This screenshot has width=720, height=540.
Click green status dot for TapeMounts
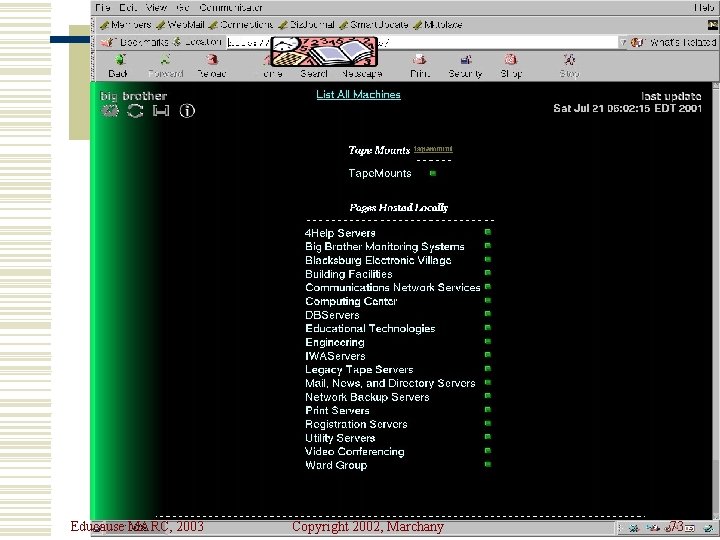pyautogui.click(x=433, y=173)
